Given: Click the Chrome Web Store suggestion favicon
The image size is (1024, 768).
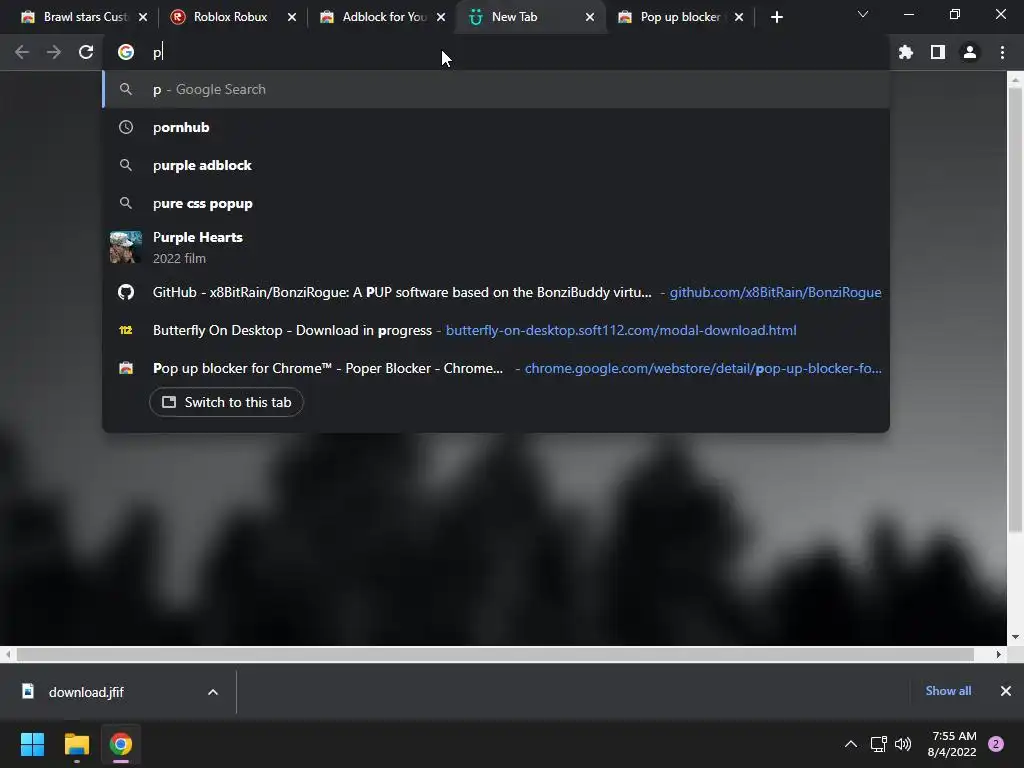Looking at the screenshot, I should click(x=126, y=368).
